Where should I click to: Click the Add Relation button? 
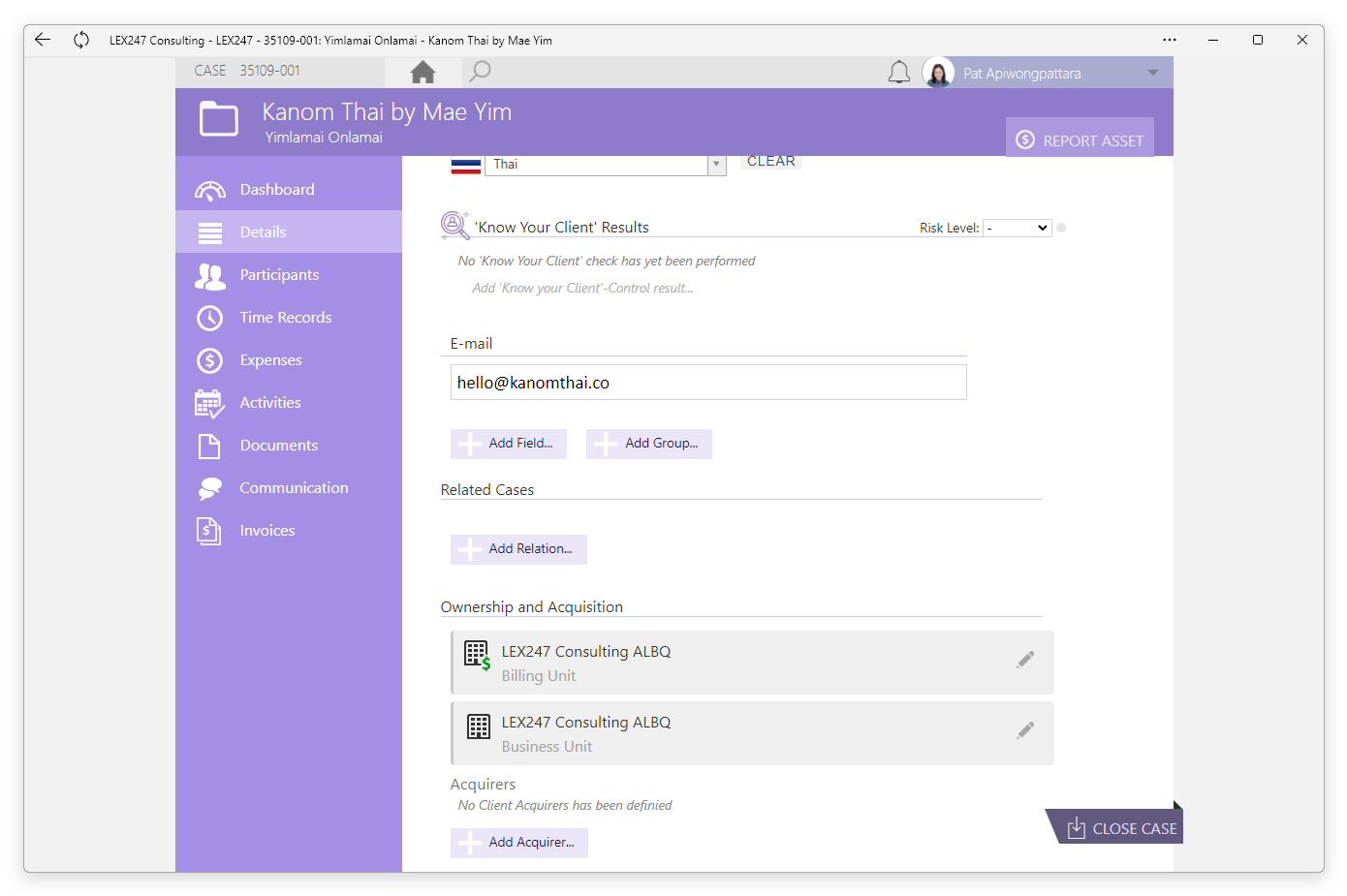tap(518, 549)
